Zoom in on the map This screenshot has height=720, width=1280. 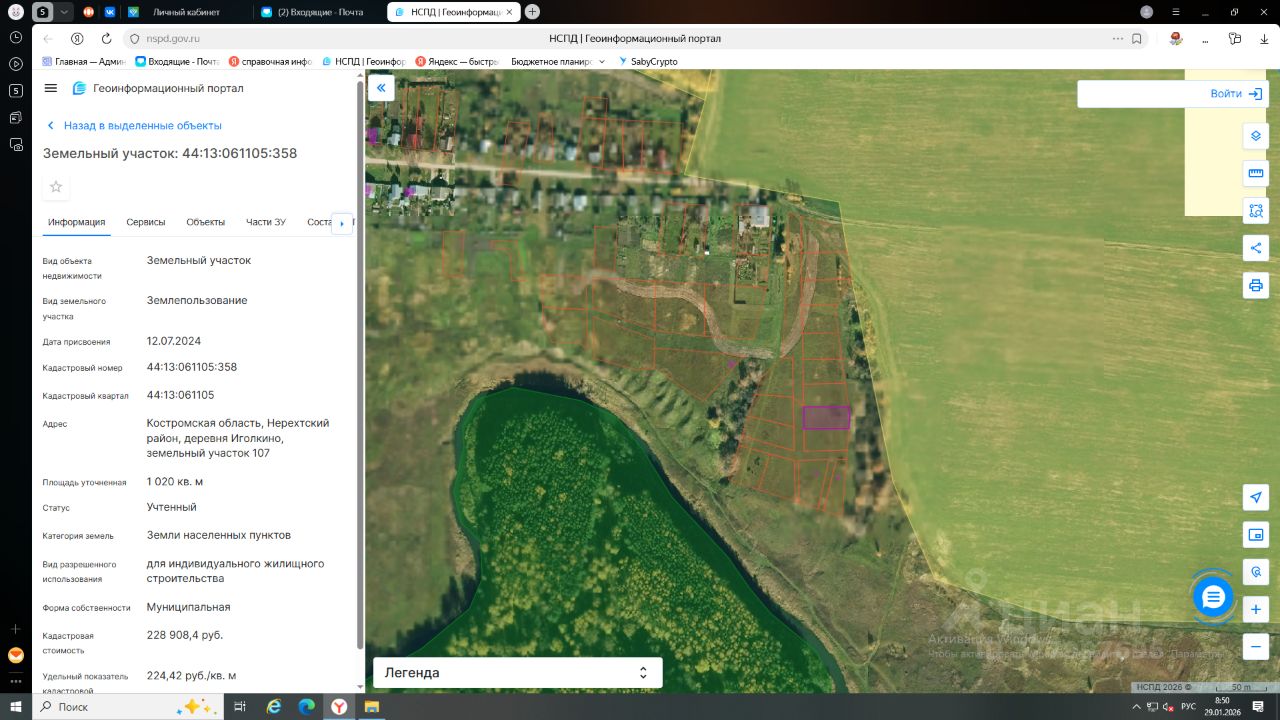point(1256,609)
